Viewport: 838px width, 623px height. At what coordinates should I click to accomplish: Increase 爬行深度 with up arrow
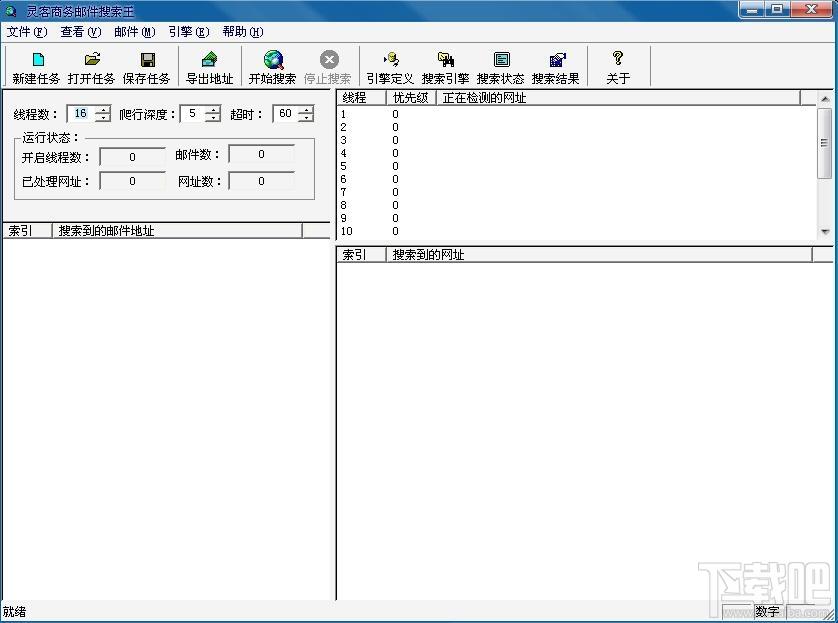pyautogui.click(x=213, y=110)
